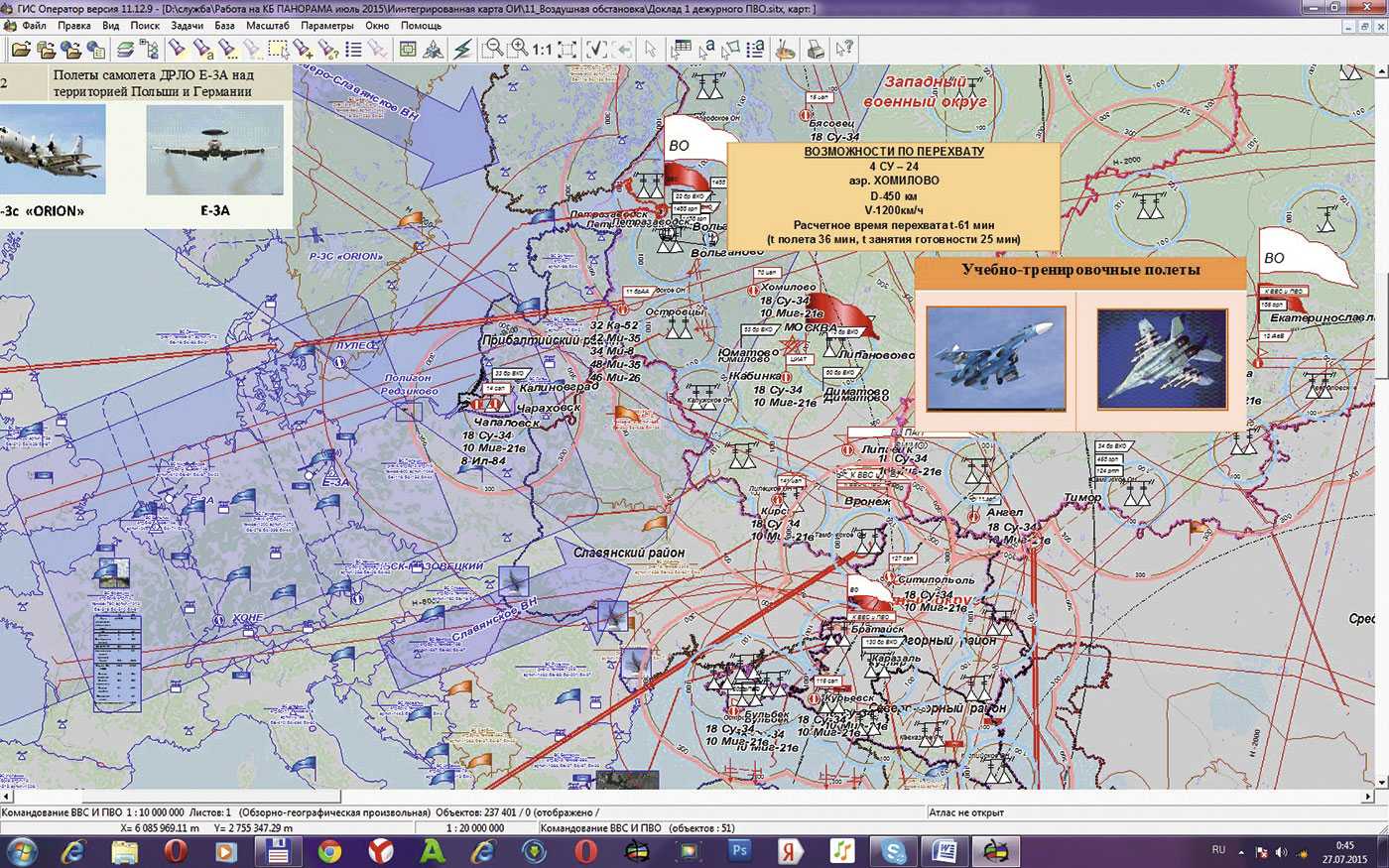Click the printer icon
Image resolution: width=1389 pixels, height=868 pixels.
tap(816, 49)
